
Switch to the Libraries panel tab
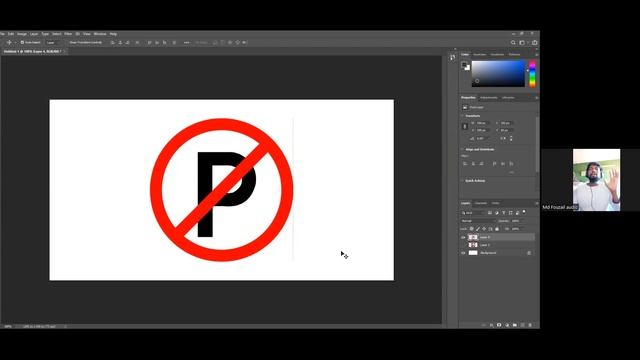coord(508,98)
